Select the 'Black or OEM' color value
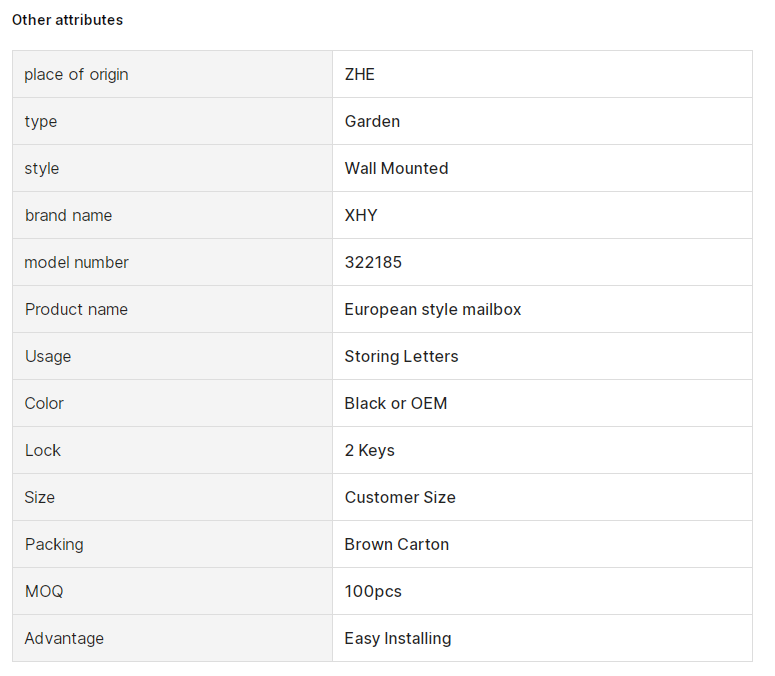 395,403
